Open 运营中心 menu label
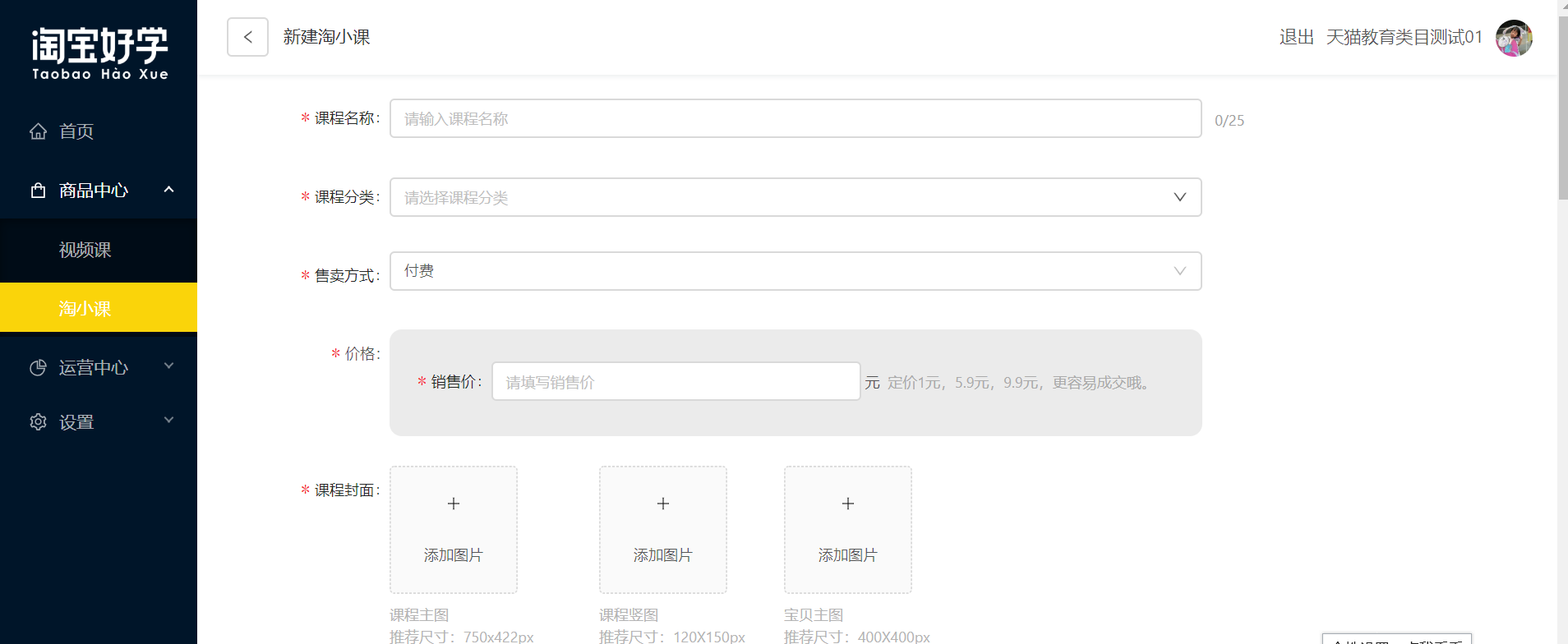Viewport: 1568px width, 644px height. (94, 368)
